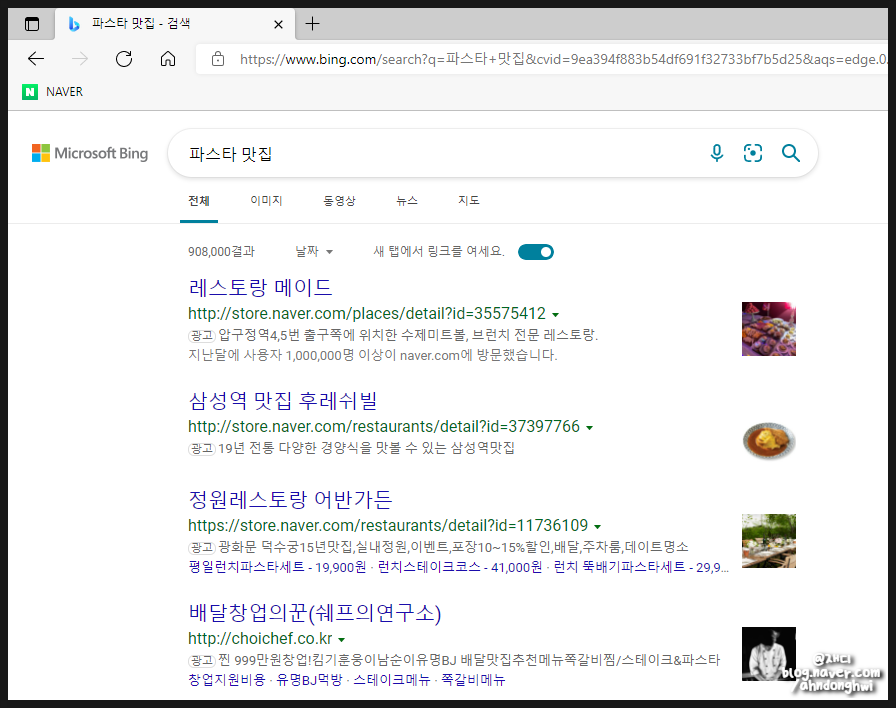Click 908,000결과 count text
896x708 pixels.
point(221,251)
